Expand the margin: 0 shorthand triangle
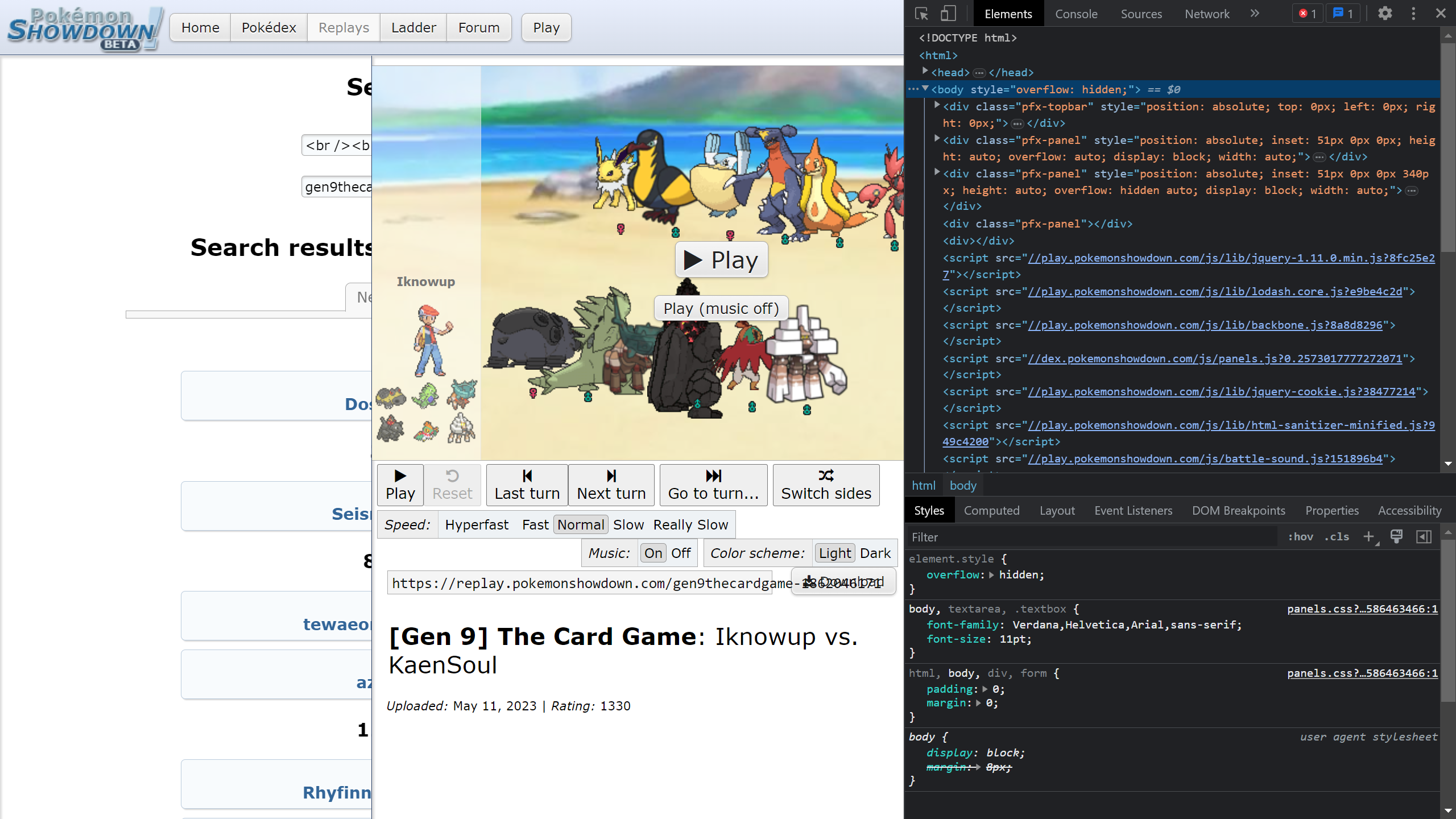Image resolution: width=1456 pixels, height=819 pixels. (x=978, y=704)
